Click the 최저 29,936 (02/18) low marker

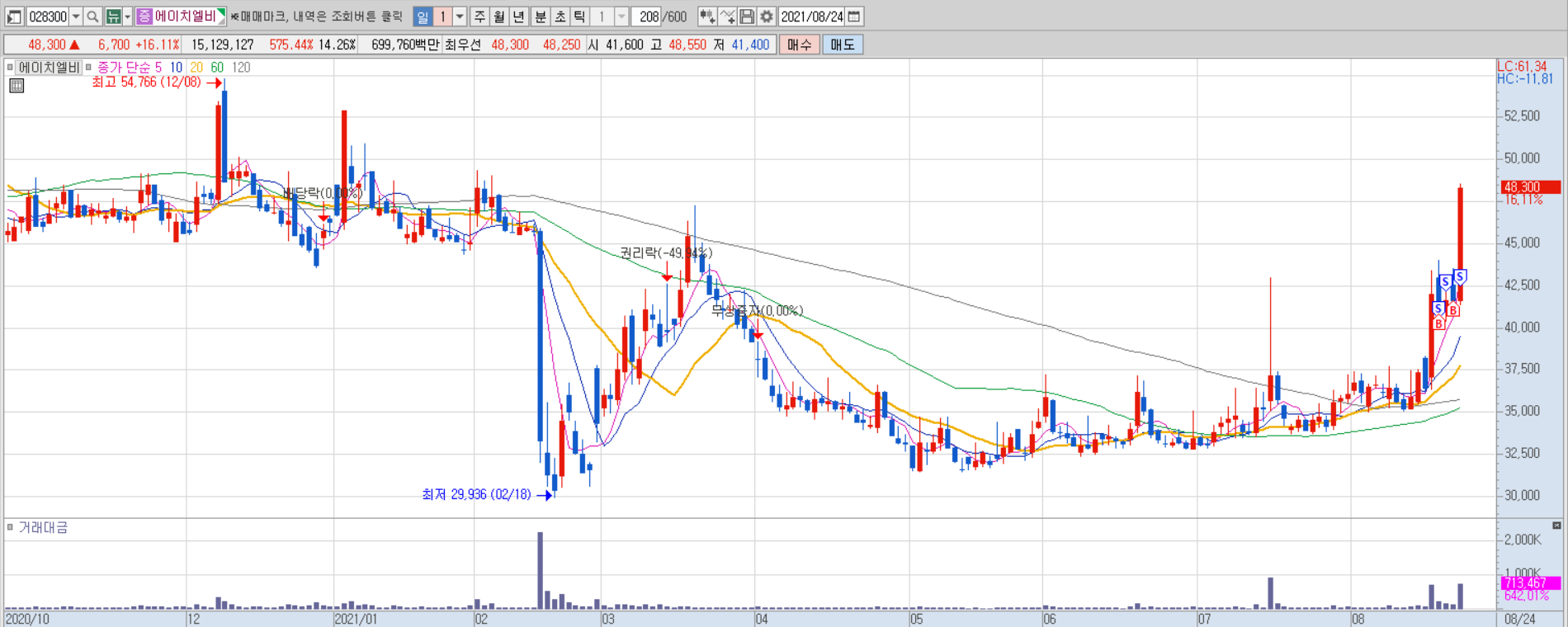click(x=476, y=494)
